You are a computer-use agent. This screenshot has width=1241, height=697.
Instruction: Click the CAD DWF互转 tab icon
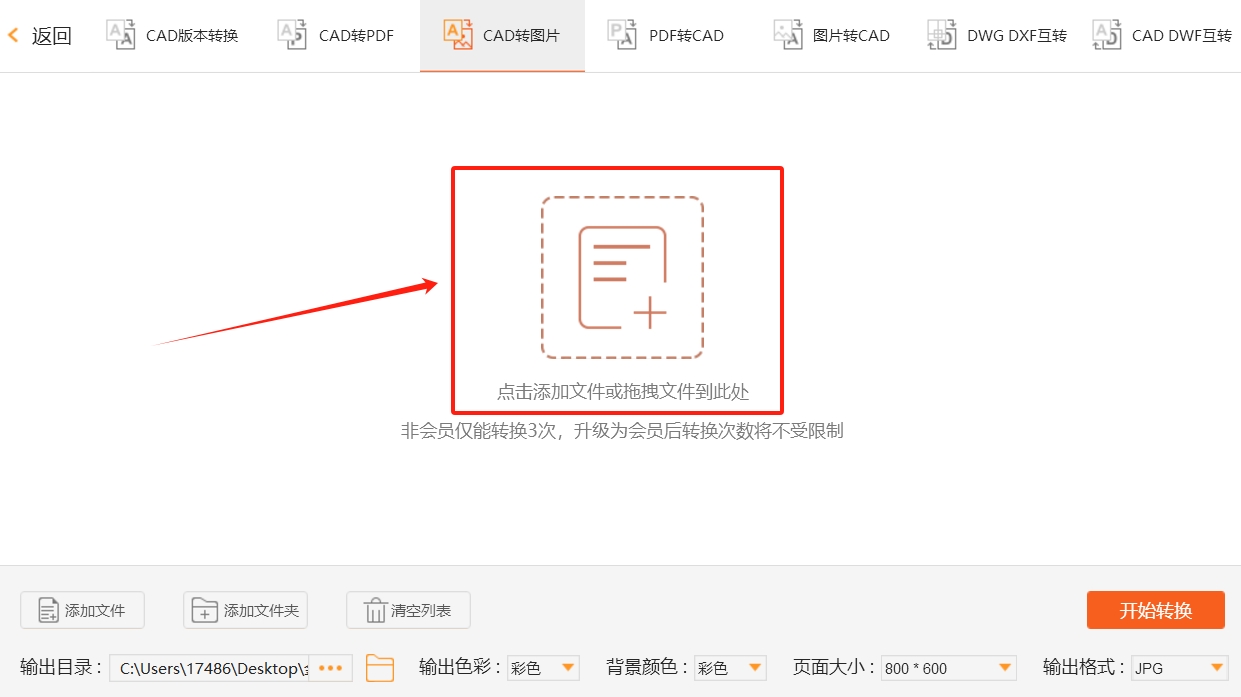[1107, 35]
